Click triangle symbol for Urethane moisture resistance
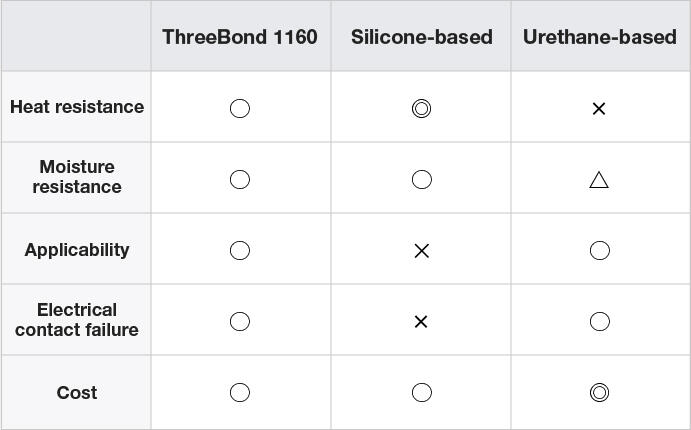691x430 pixels. [x=599, y=180]
